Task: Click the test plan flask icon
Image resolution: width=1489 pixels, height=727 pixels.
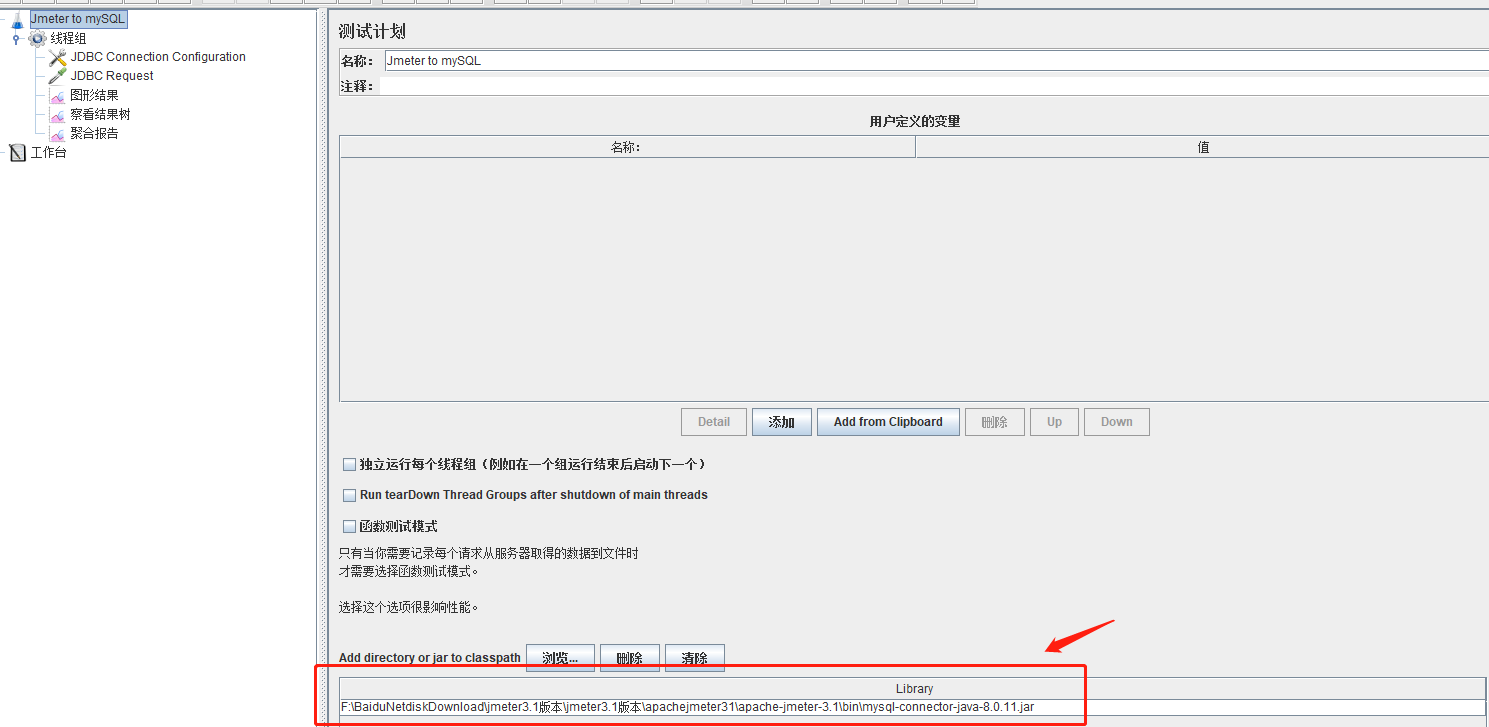Action: click(x=17, y=19)
